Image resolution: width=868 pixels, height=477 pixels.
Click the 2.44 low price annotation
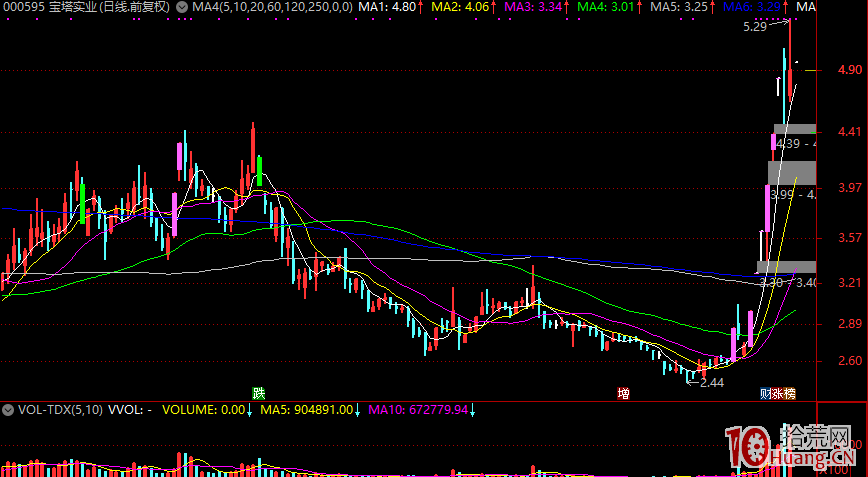click(712, 382)
